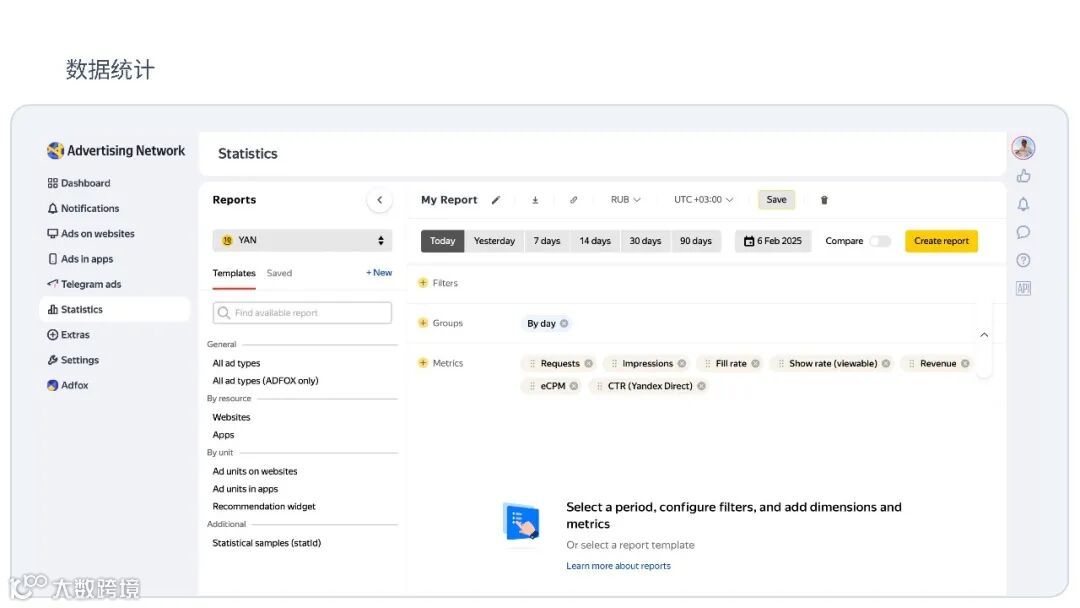1080x608 pixels.
Task: Go to Dashboard in sidebar
Action: (79, 183)
